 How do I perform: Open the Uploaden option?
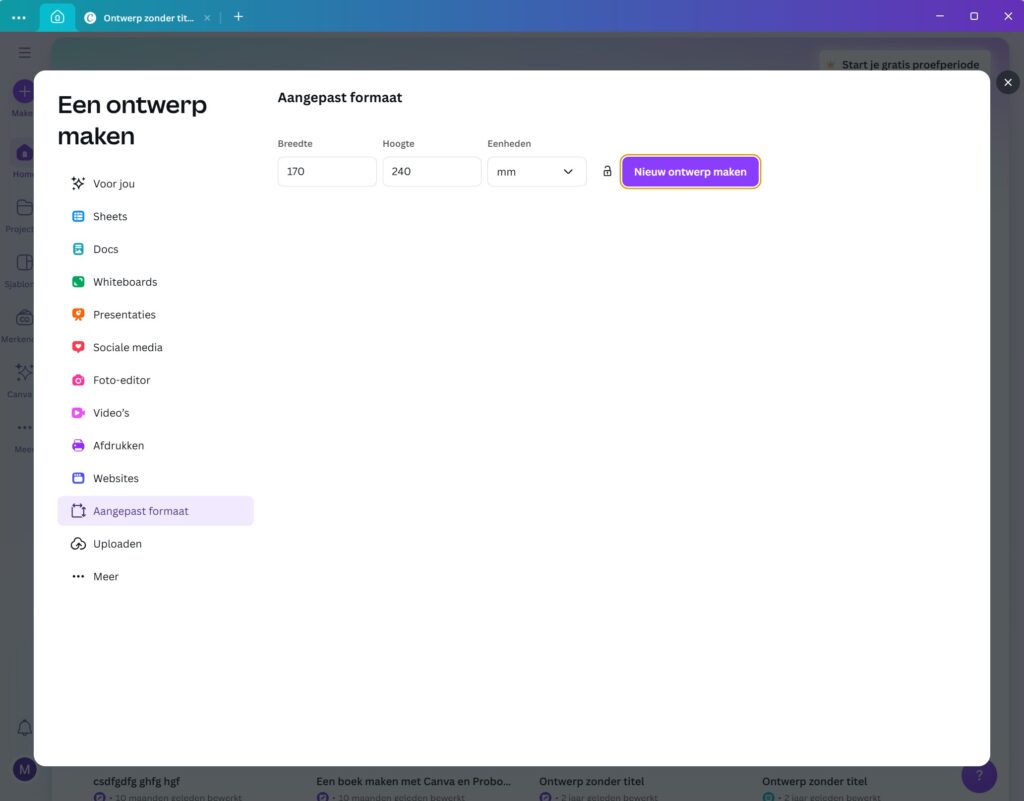point(117,544)
